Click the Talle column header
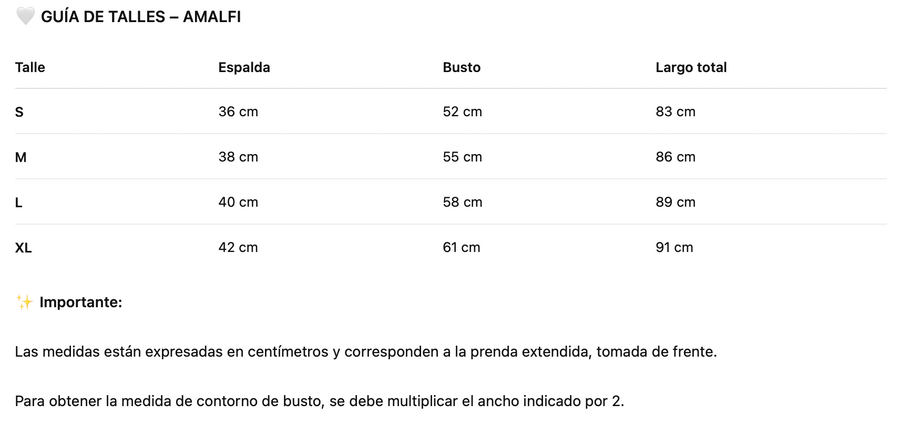The image size is (900, 424). pos(30,67)
